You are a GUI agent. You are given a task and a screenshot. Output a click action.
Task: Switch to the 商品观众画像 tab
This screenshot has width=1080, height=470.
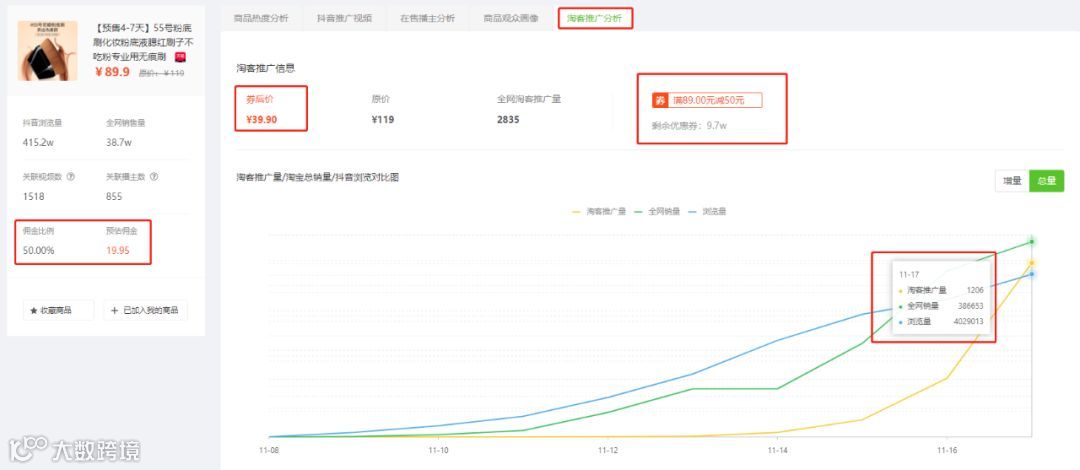pyautogui.click(x=511, y=19)
